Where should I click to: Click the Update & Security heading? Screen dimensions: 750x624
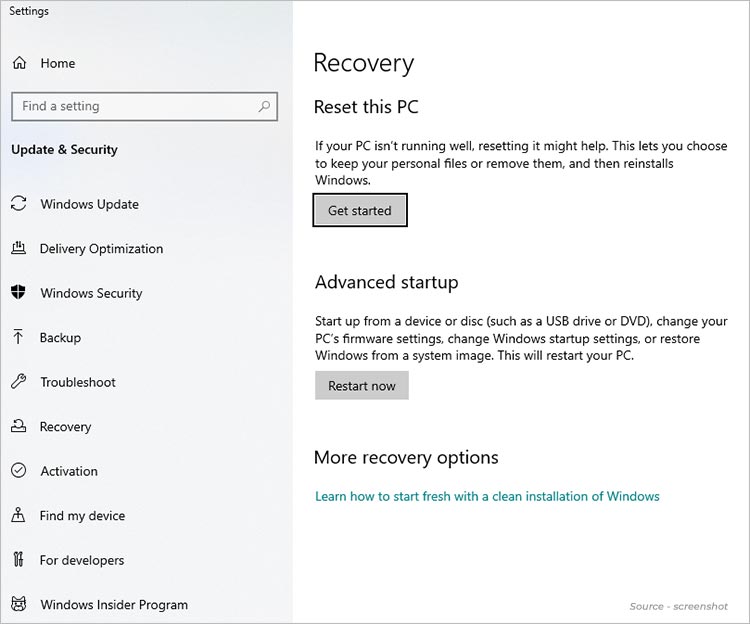pyautogui.click(x=64, y=150)
